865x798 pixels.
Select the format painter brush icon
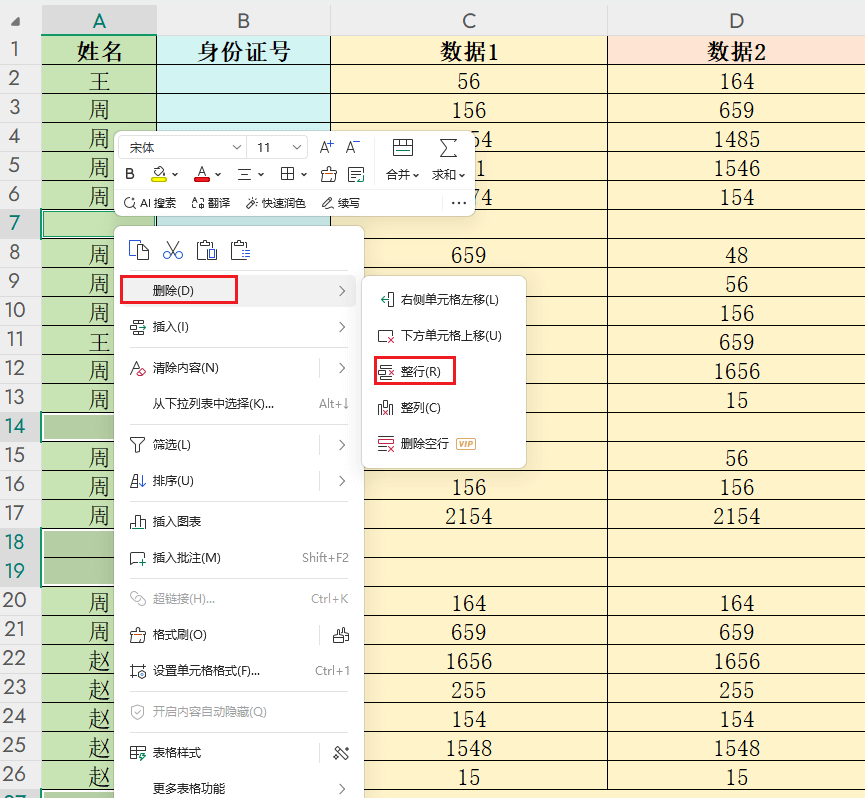tap(328, 173)
